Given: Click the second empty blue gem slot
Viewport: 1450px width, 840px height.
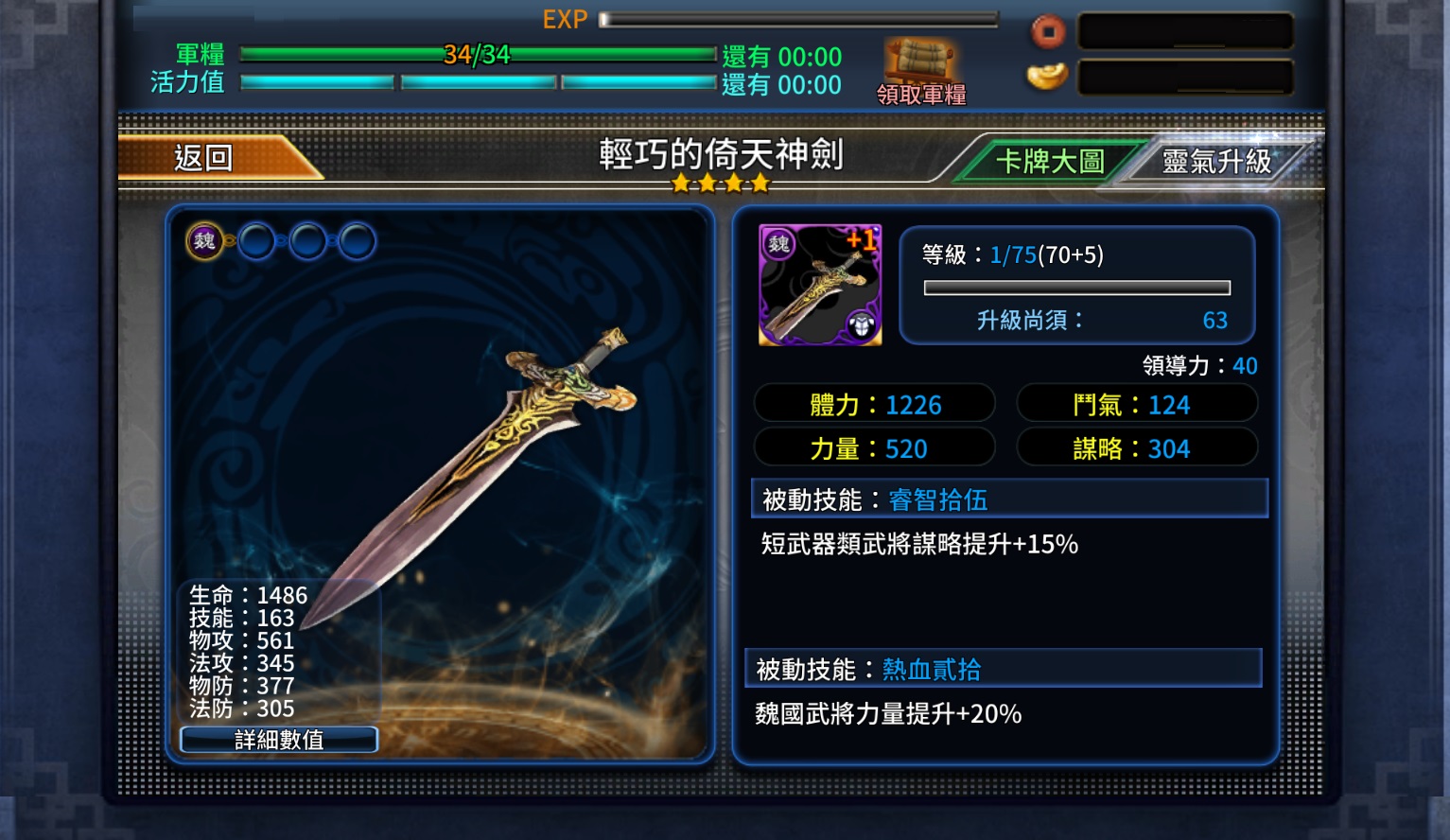Looking at the screenshot, I should pos(256,241).
